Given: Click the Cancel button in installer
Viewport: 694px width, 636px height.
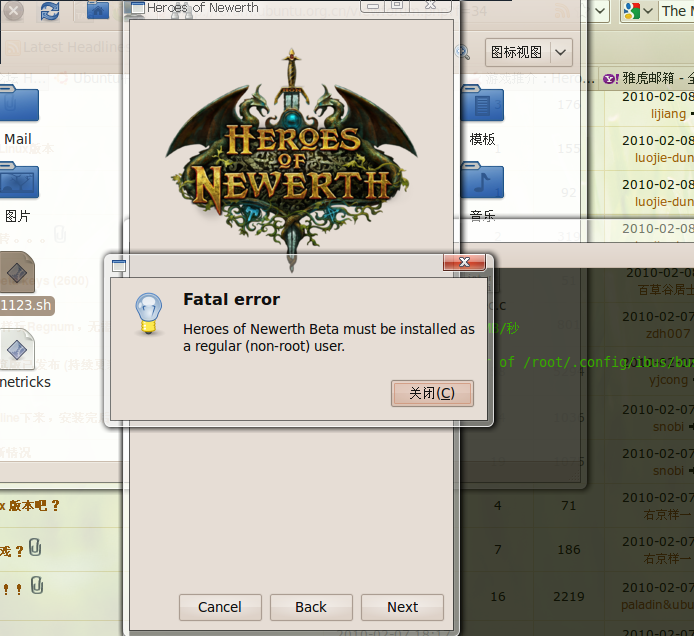Looking at the screenshot, I should [x=220, y=607].
